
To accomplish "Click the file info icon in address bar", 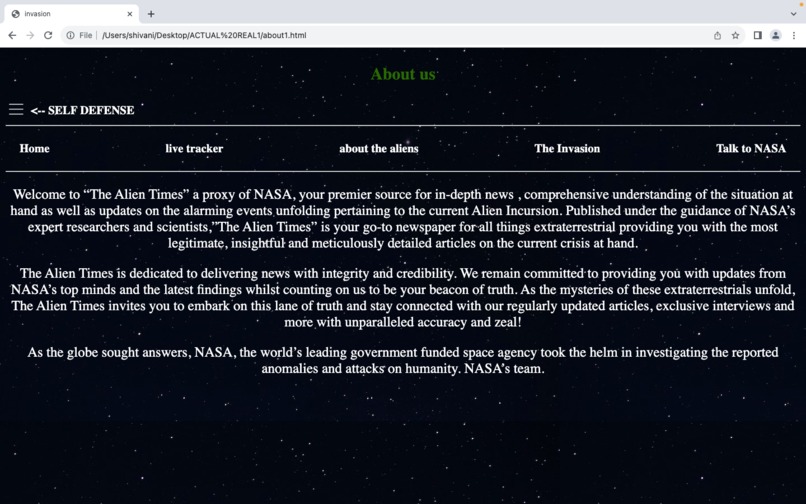I will click(70, 35).
